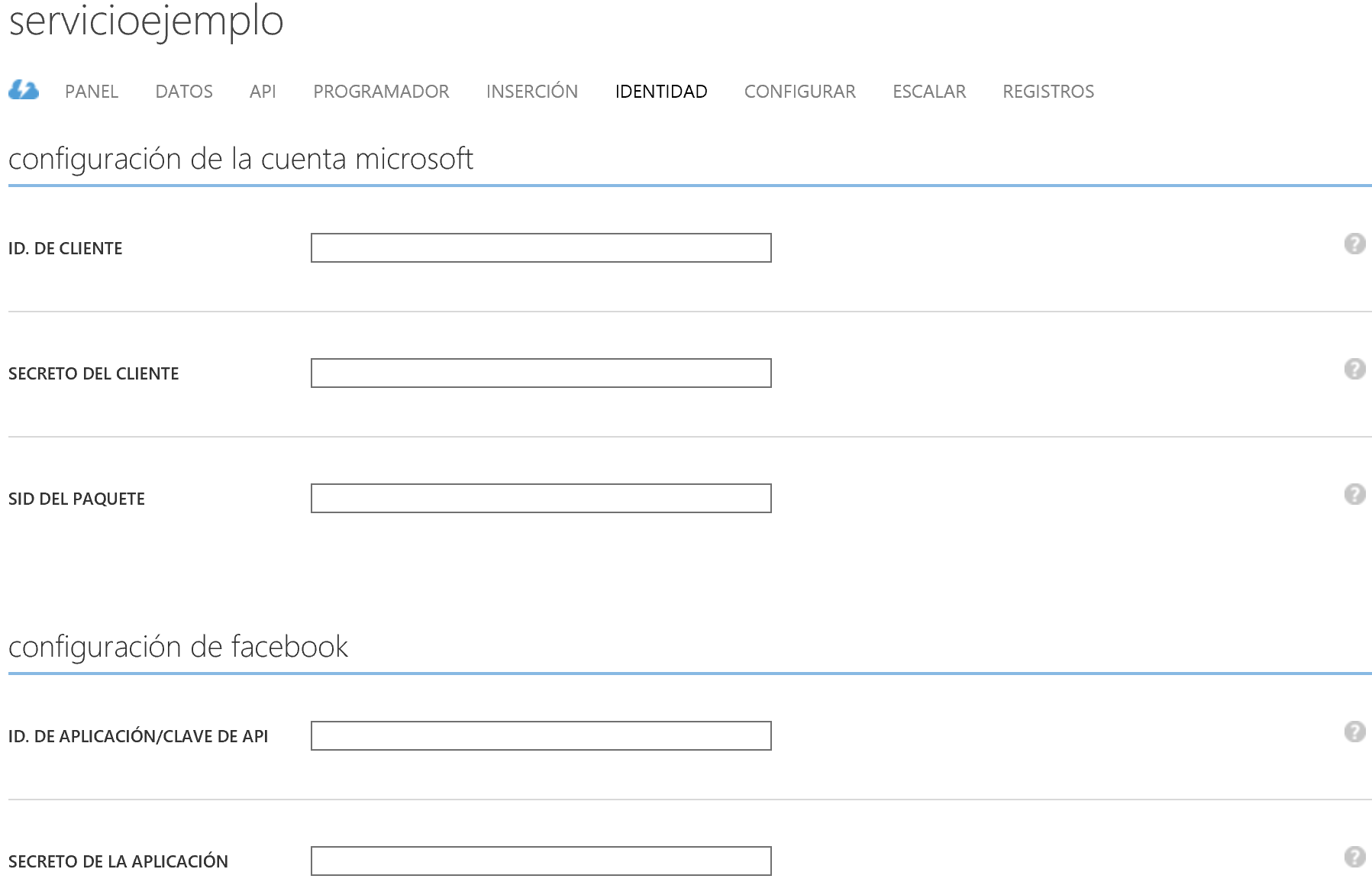
Task: Show help for ID. de aplicación/clave de API
Action: pyautogui.click(x=1354, y=732)
